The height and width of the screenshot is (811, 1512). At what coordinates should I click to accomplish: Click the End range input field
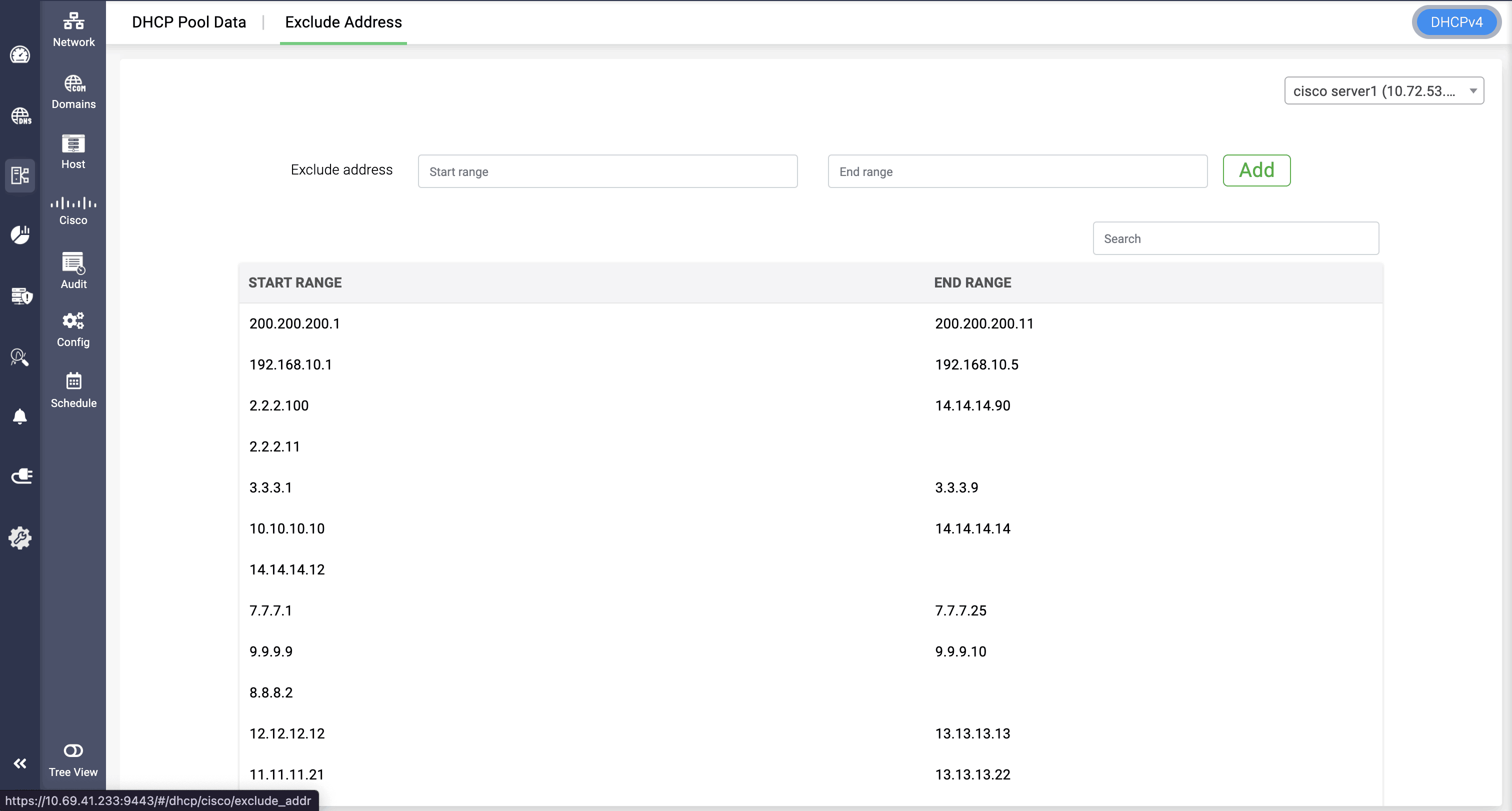(1017, 171)
